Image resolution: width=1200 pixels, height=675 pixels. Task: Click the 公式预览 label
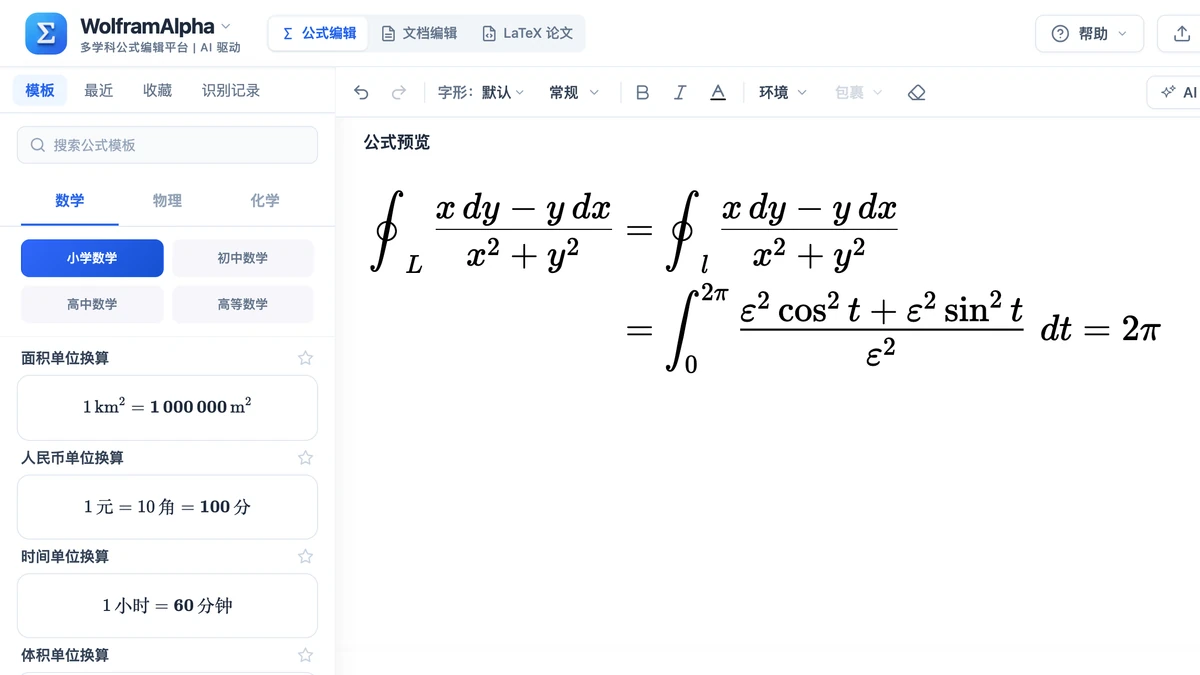coord(397,142)
